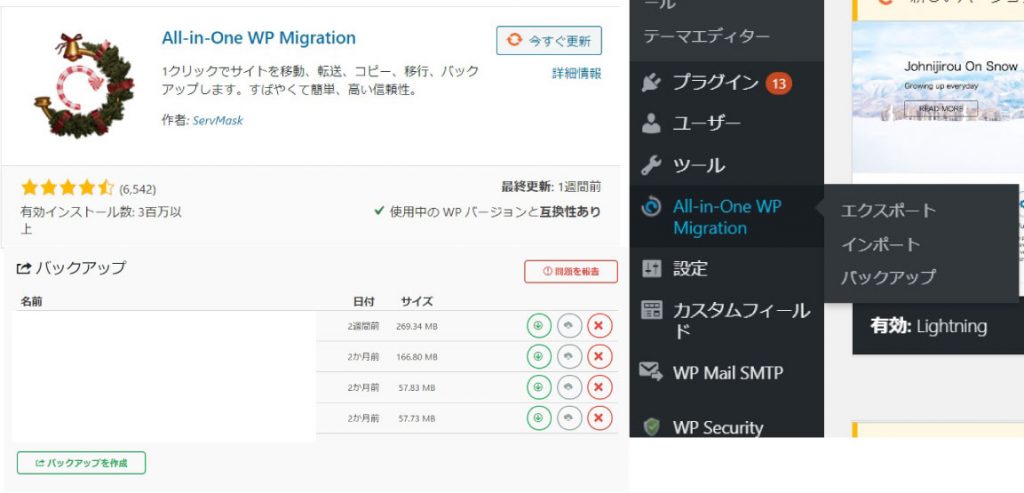1024x493 pixels.
Task: Select All-in-One WP Migration in admin sidebar
Action: tap(727, 217)
